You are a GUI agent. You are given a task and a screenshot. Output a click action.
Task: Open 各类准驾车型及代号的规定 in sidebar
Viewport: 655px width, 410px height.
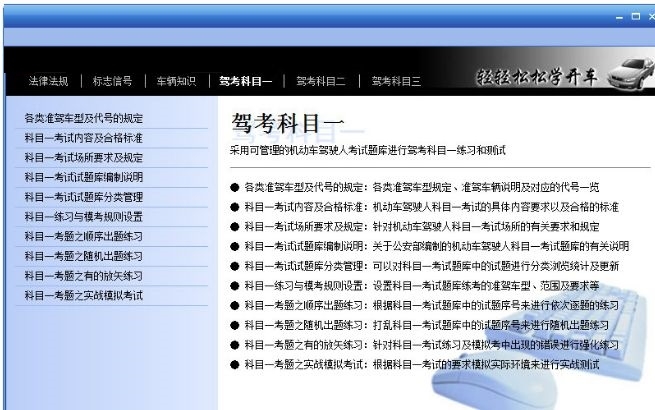84,118
